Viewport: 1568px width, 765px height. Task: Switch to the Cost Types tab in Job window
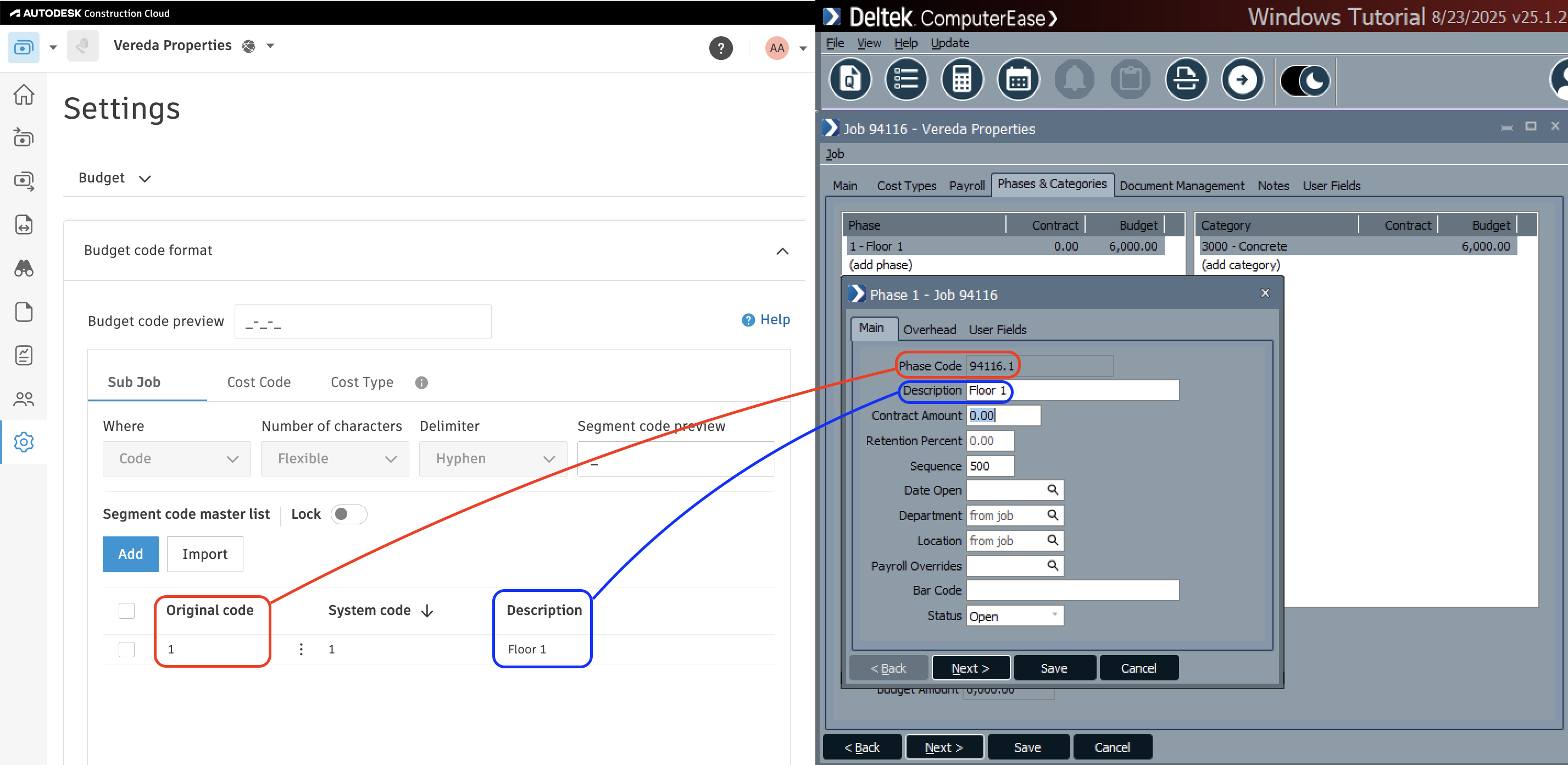(907, 186)
